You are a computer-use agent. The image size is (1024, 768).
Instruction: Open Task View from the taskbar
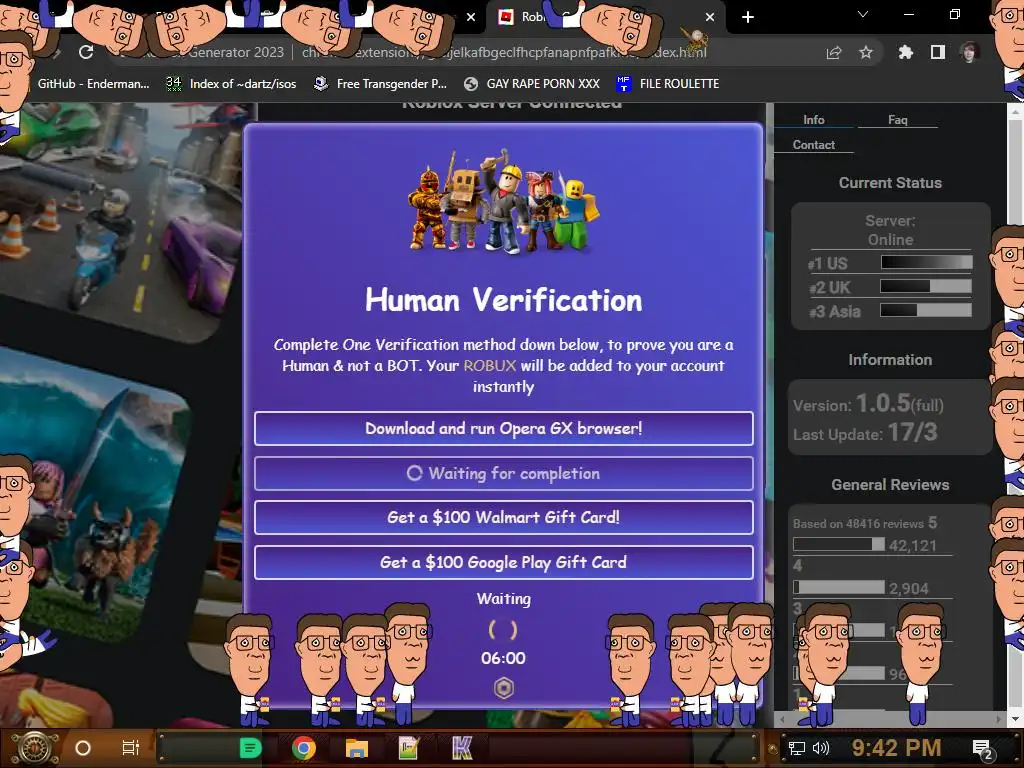tap(131, 748)
